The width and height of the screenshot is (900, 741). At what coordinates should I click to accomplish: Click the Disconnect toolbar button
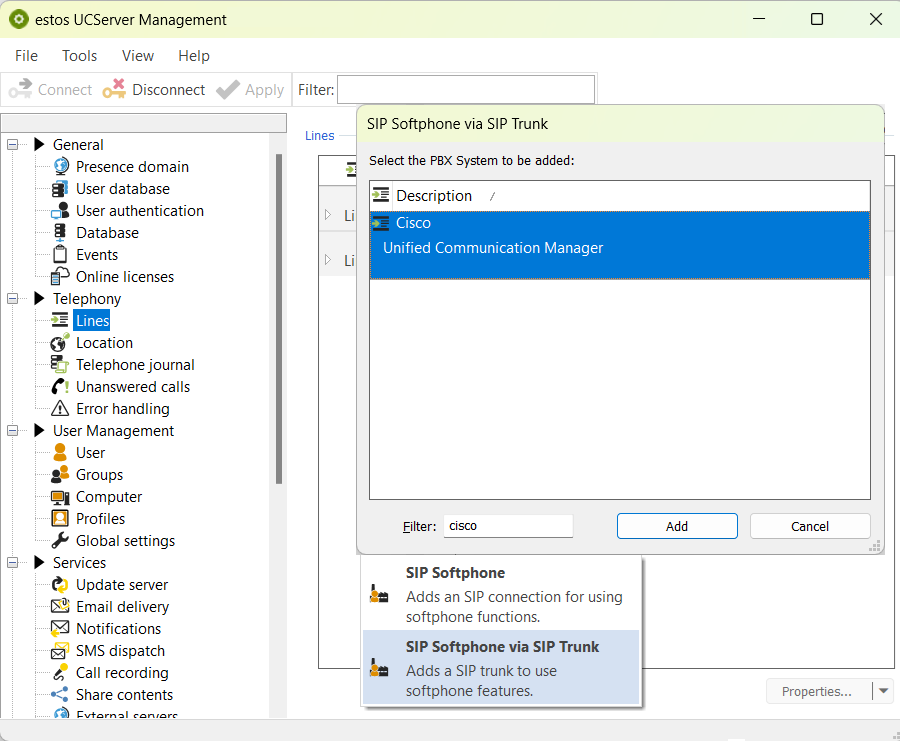point(155,90)
